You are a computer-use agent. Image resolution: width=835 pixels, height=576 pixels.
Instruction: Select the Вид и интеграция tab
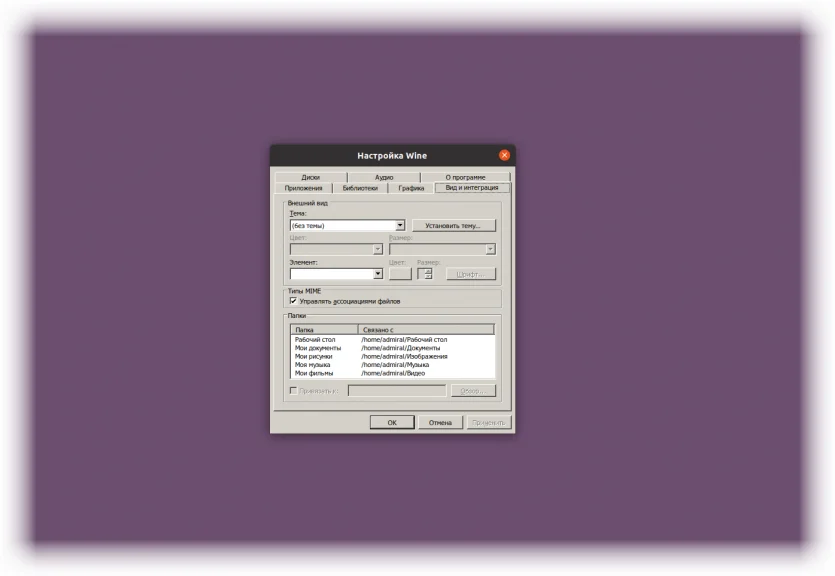[x=472, y=187]
